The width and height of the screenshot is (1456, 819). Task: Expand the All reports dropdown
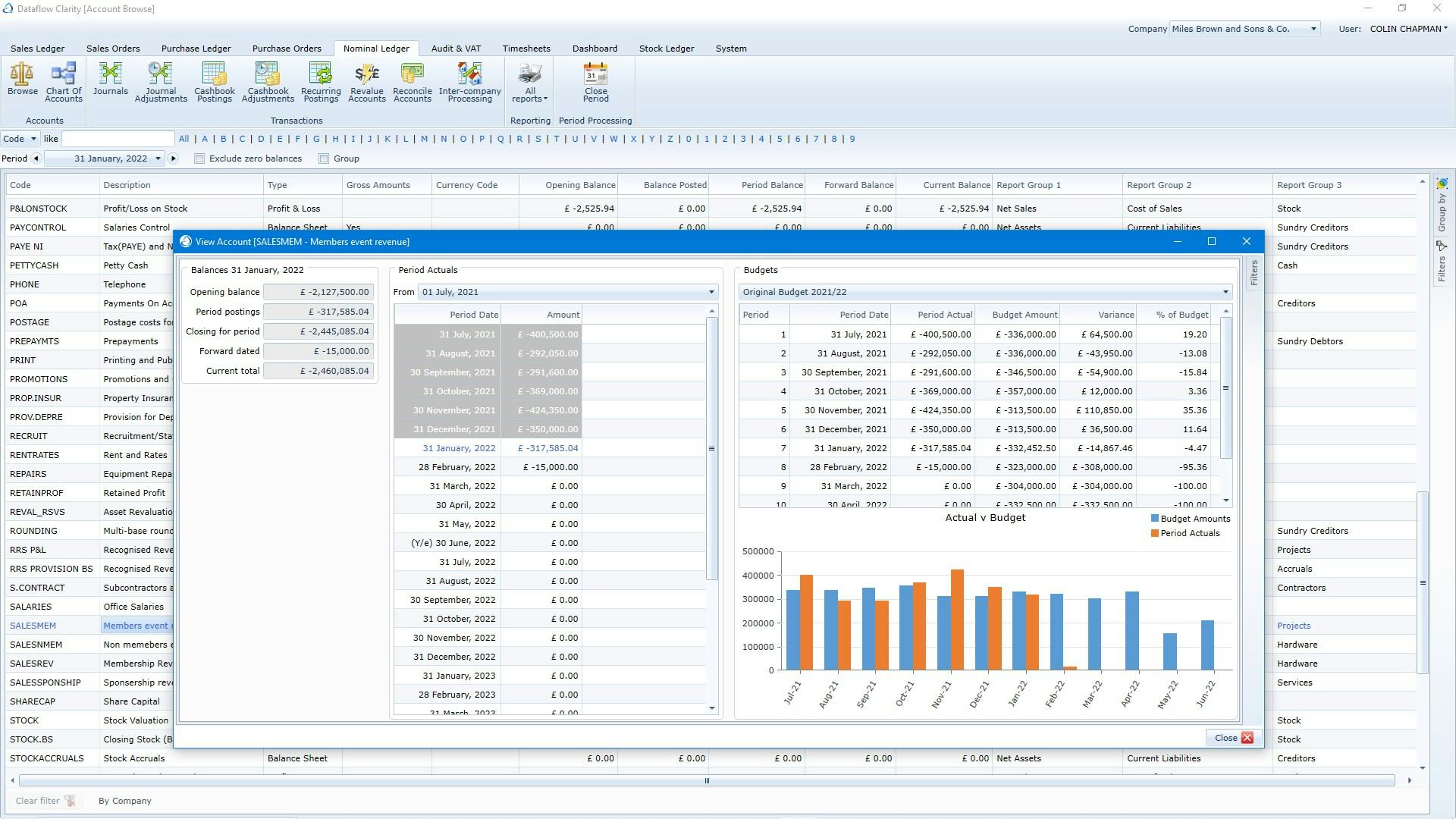[529, 81]
